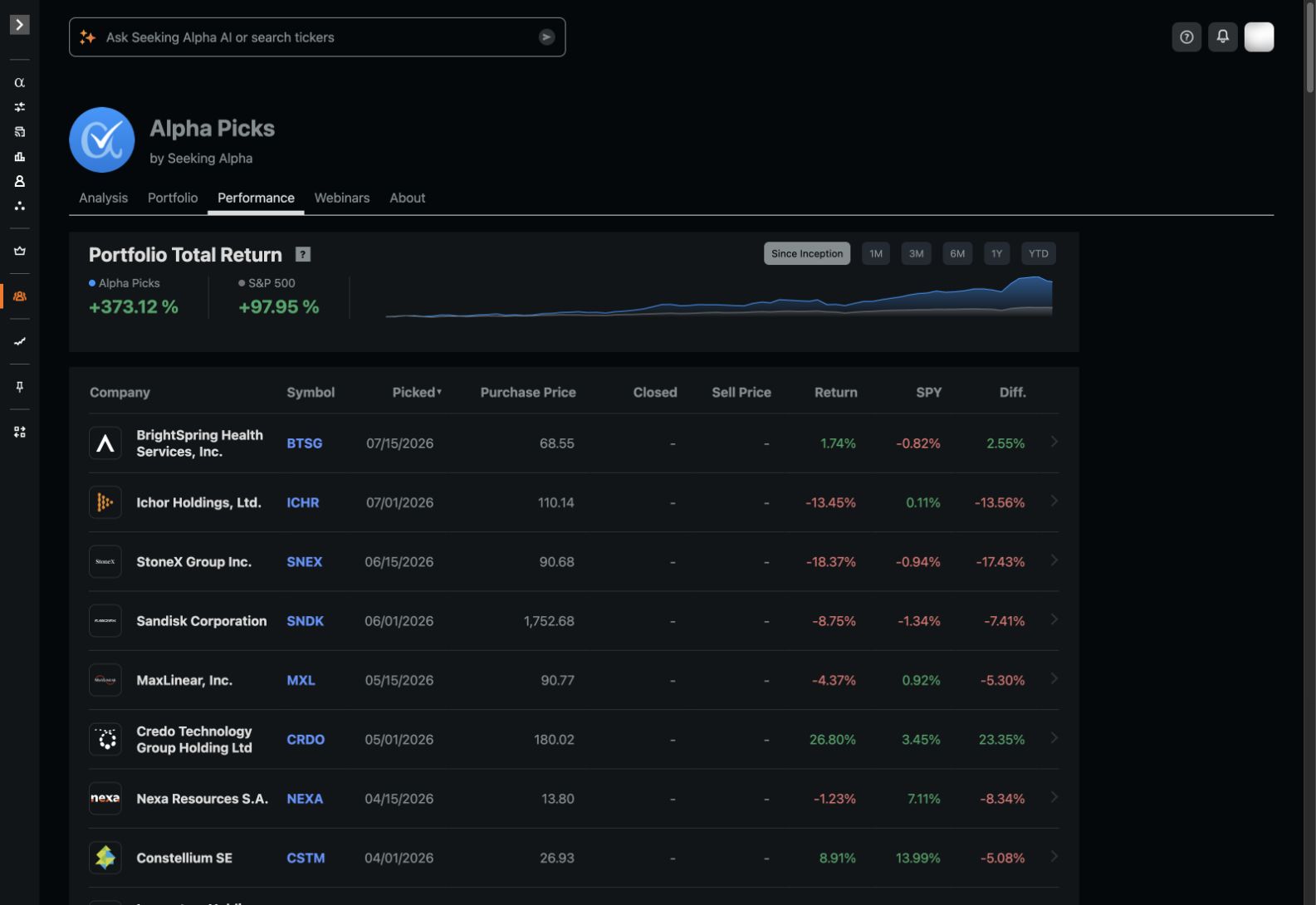The width and height of the screenshot is (1316, 905).
Task: Expand the Ichor Holdings row chevron
Action: 1054,501
